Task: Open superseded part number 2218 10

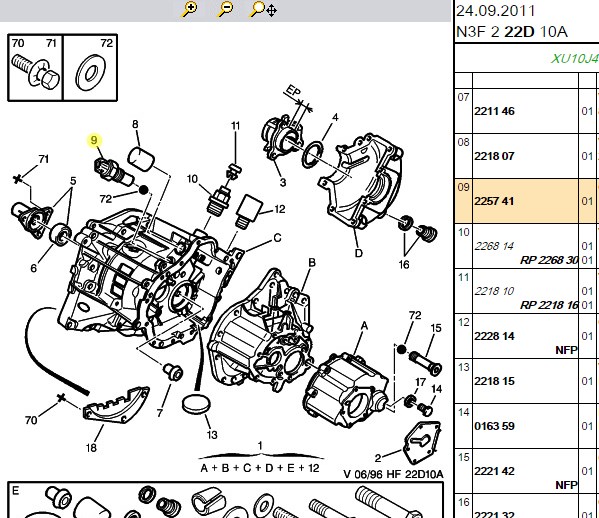Action: (494, 291)
